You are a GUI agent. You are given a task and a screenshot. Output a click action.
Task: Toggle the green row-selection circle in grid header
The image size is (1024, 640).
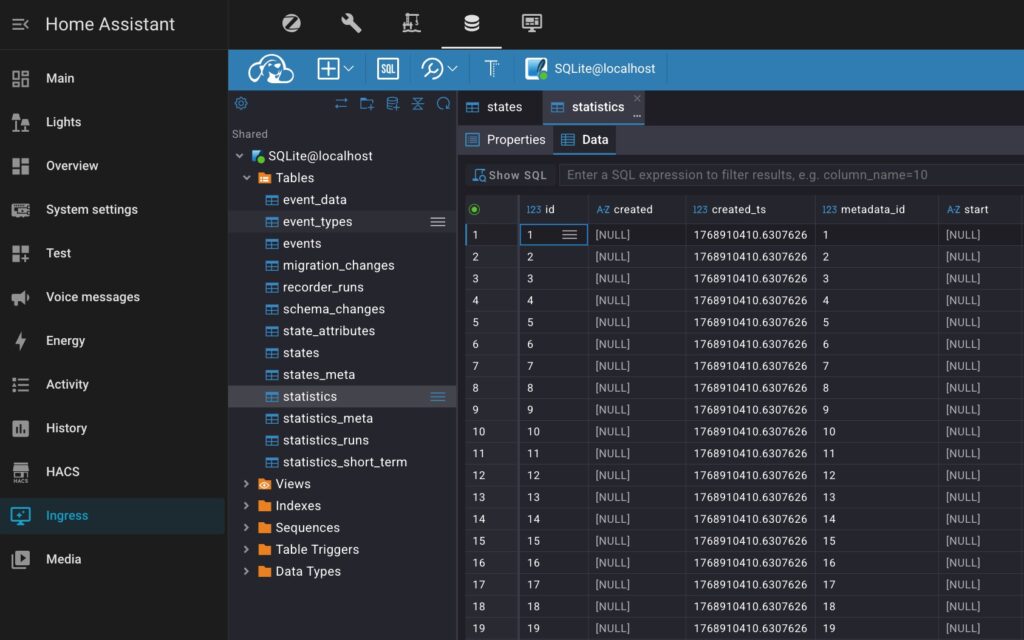tap(474, 209)
